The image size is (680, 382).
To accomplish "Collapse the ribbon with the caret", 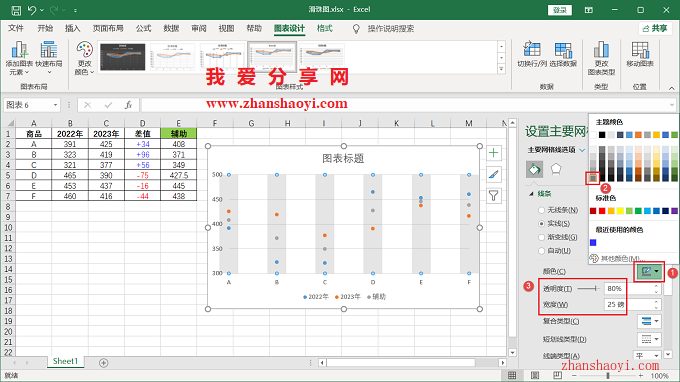I will click(671, 88).
